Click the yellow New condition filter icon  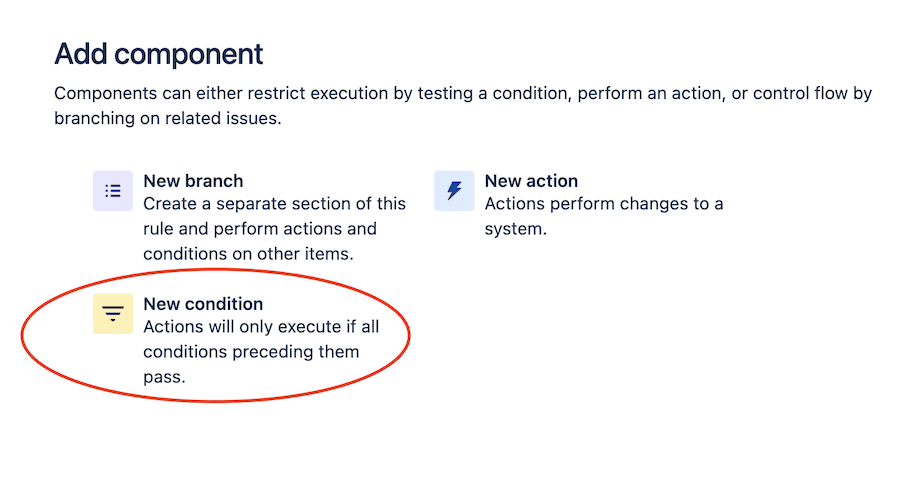coord(113,314)
